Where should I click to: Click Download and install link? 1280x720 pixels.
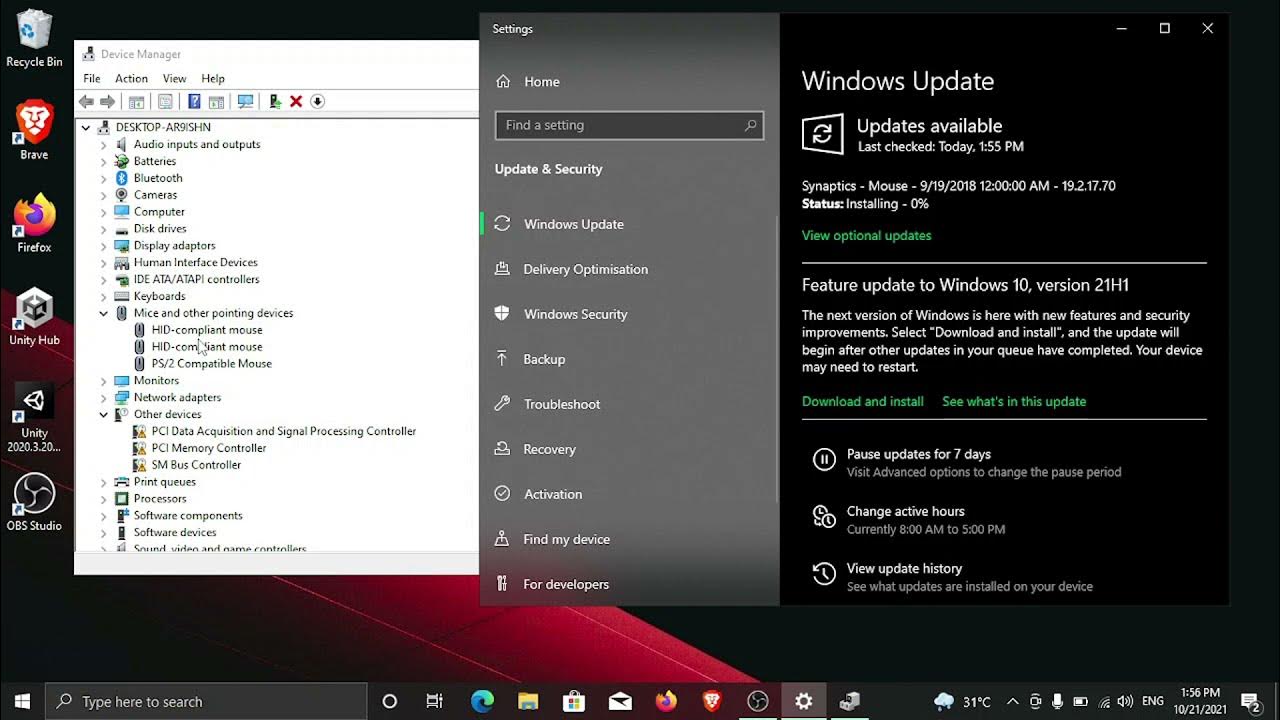click(x=863, y=402)
